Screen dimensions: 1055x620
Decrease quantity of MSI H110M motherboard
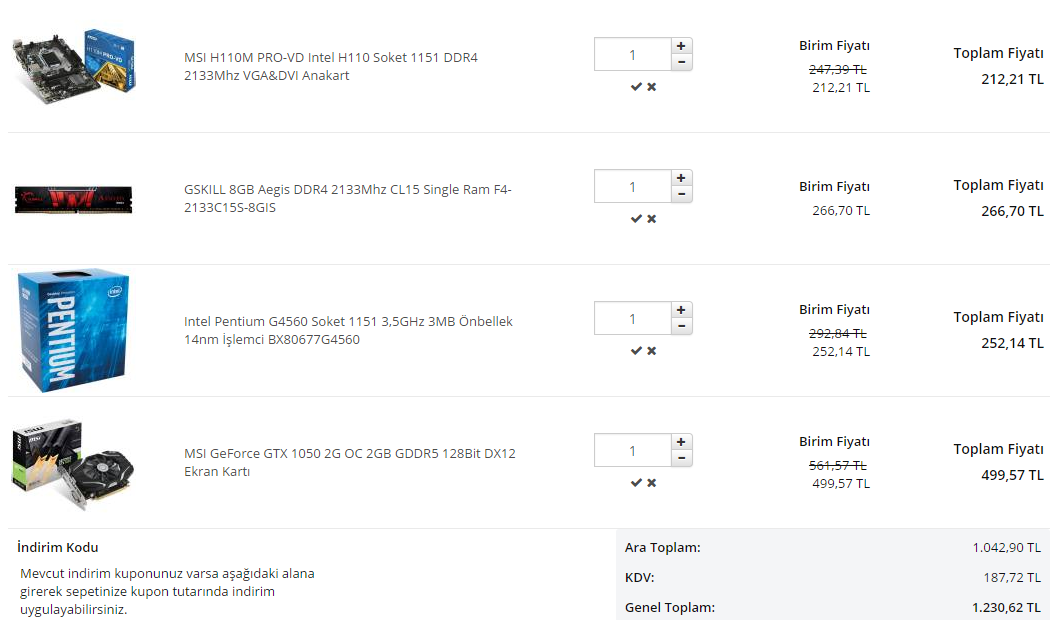click(681, 62)
